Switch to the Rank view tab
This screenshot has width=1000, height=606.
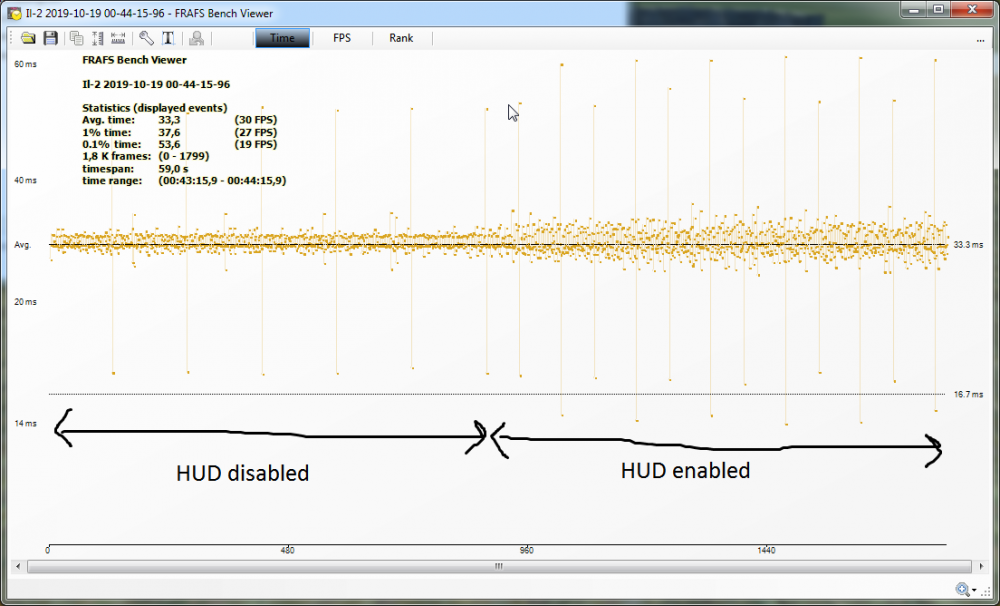[401, 38]
